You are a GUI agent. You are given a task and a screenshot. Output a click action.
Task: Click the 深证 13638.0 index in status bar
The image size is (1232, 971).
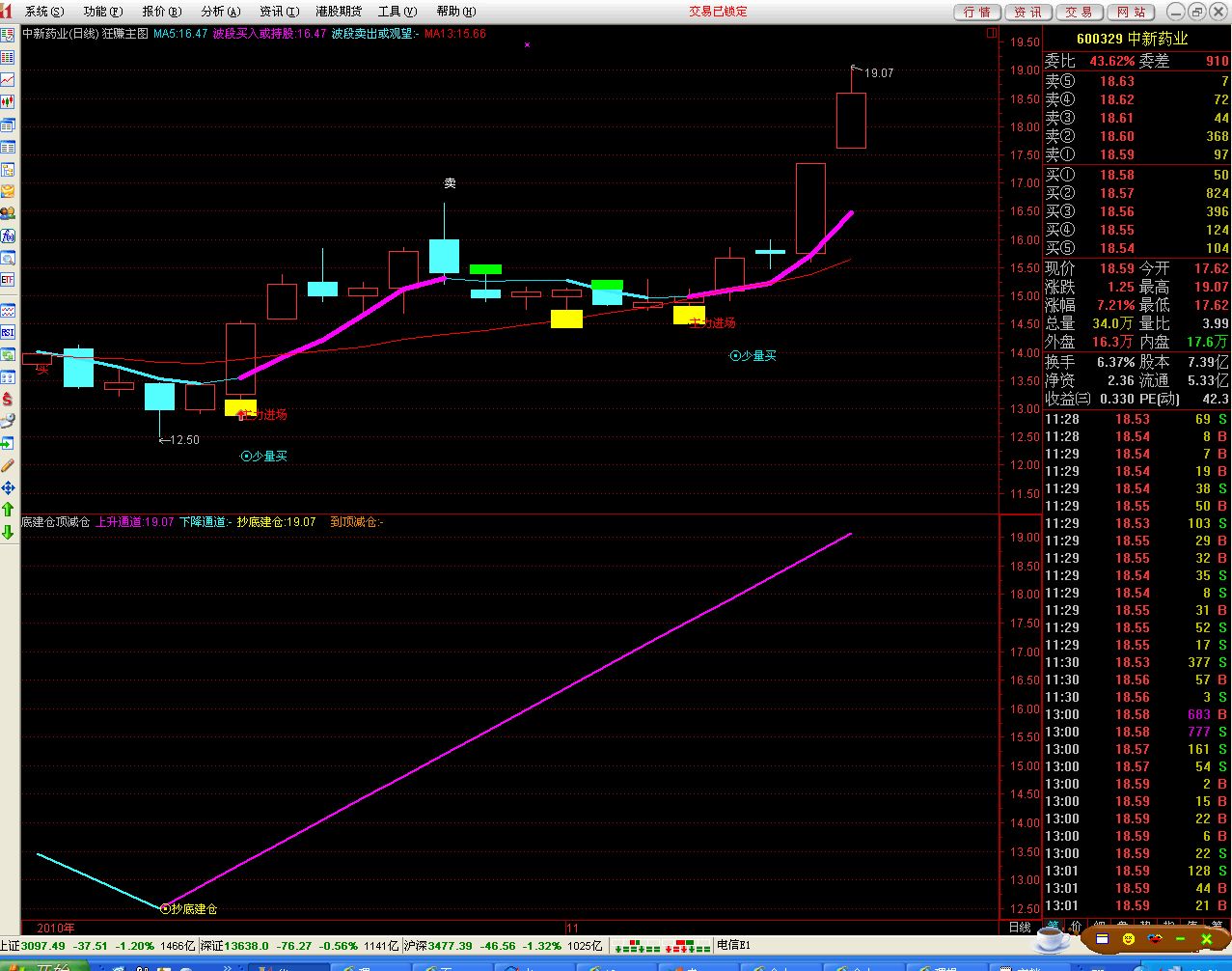299,946
